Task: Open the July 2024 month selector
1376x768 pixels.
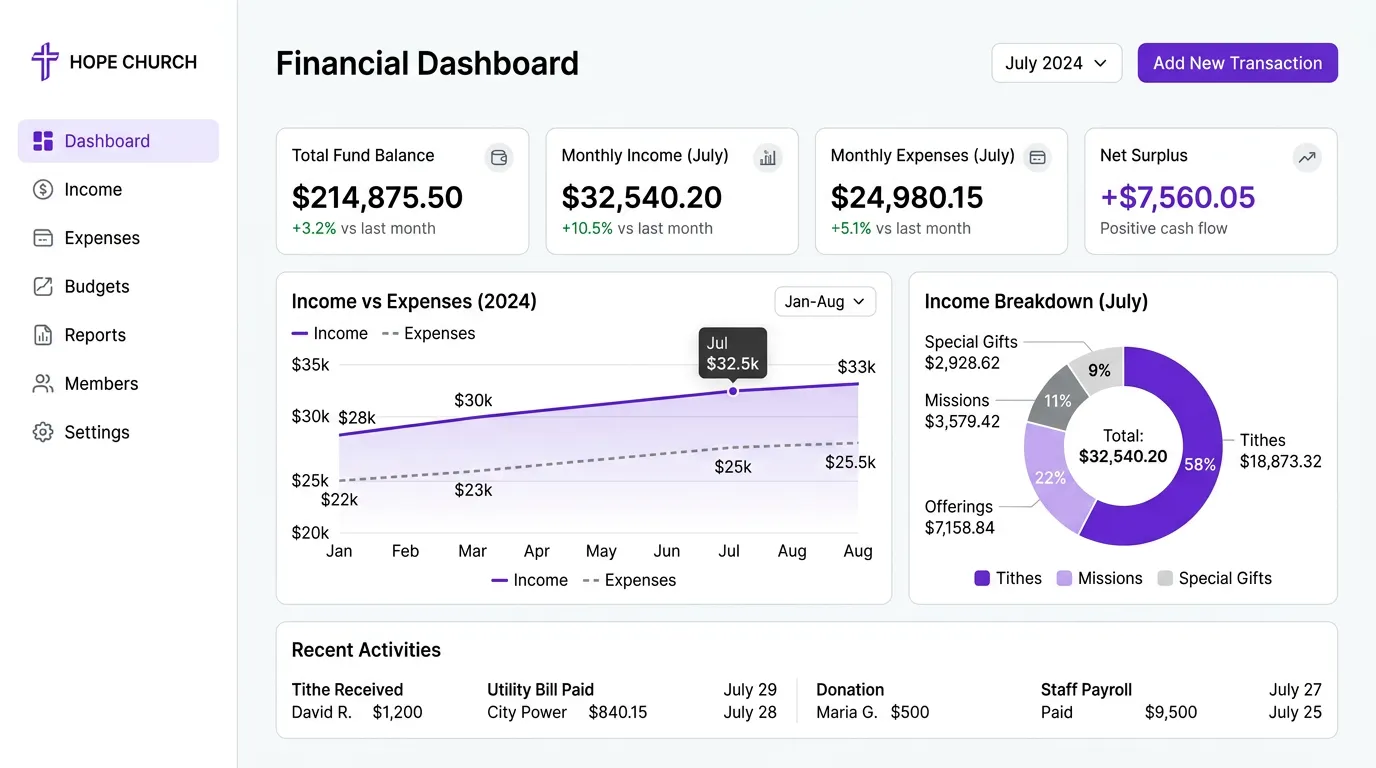Action: (x=1056, y=62)
